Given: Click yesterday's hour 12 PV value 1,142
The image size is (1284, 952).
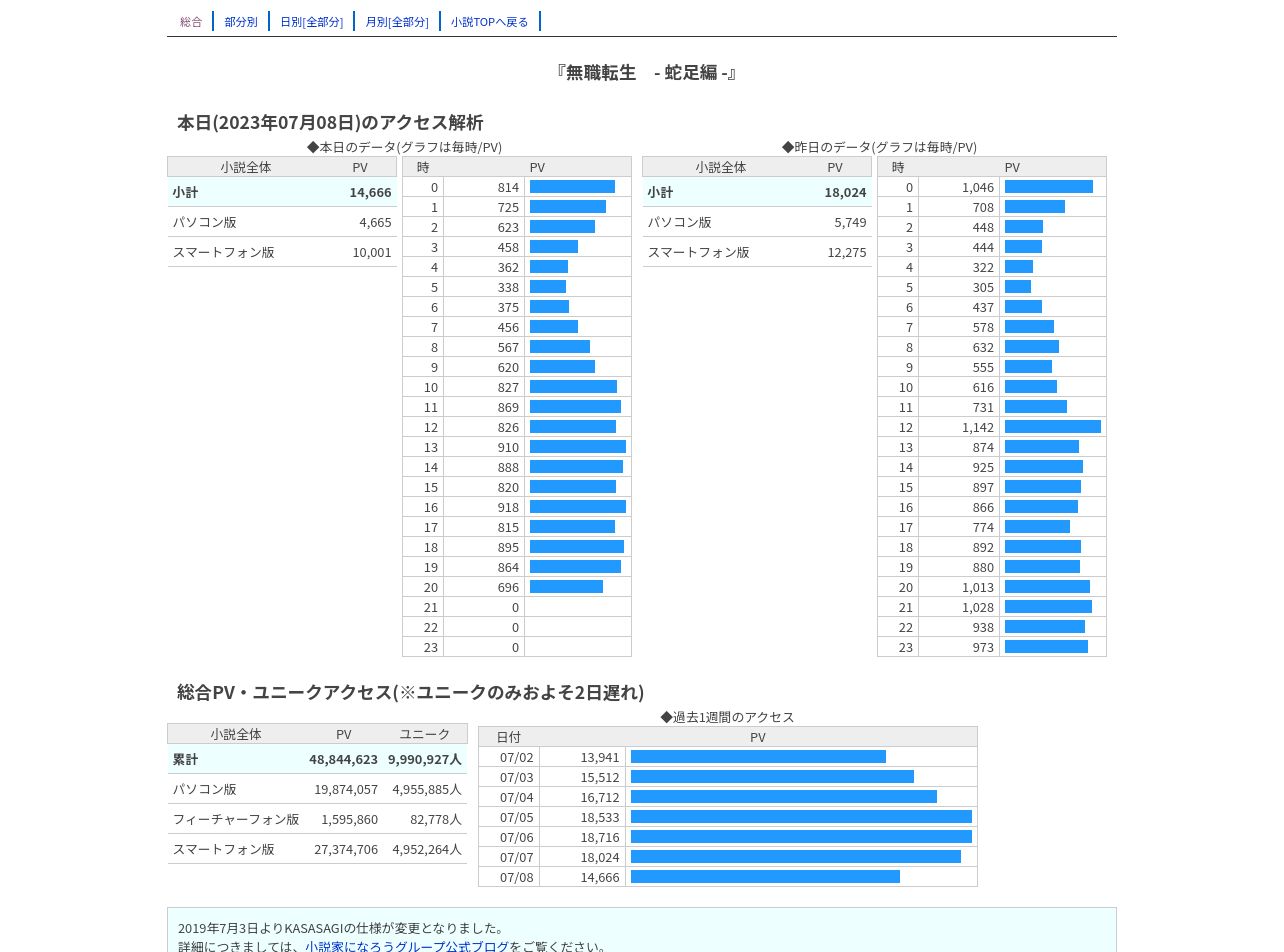Looking at the screenshot, I should coord(978,427).
